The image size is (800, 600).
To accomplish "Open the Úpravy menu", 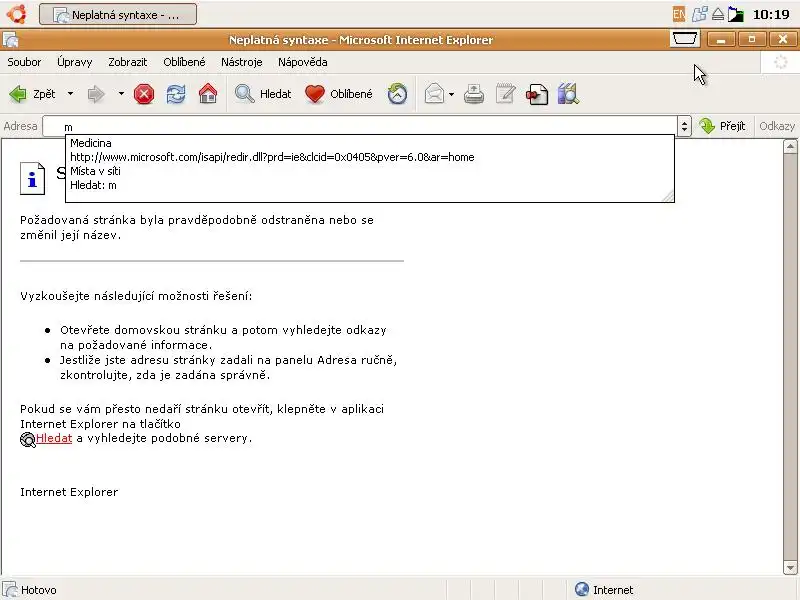I will pos(74,62).
